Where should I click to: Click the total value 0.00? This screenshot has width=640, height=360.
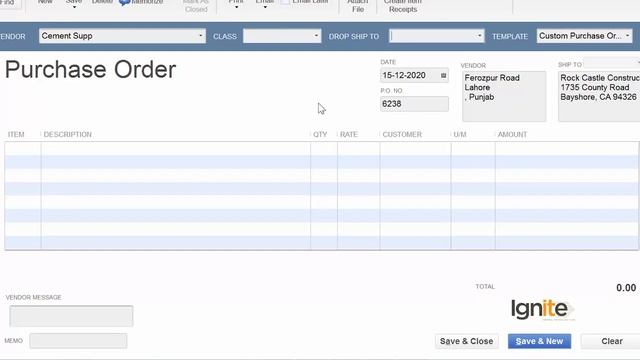tap(626, 288)
